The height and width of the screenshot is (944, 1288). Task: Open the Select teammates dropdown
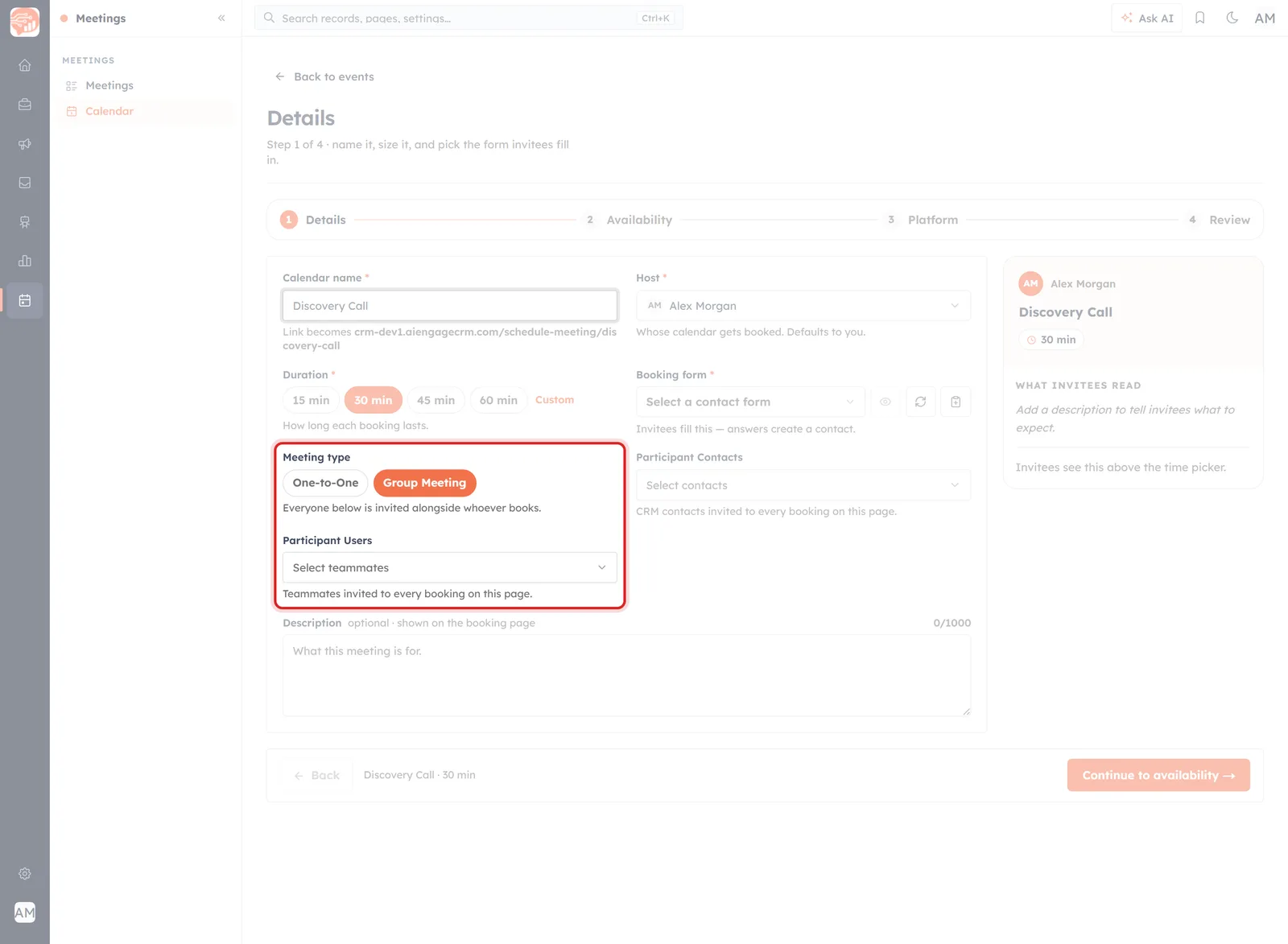pos(449,567)
